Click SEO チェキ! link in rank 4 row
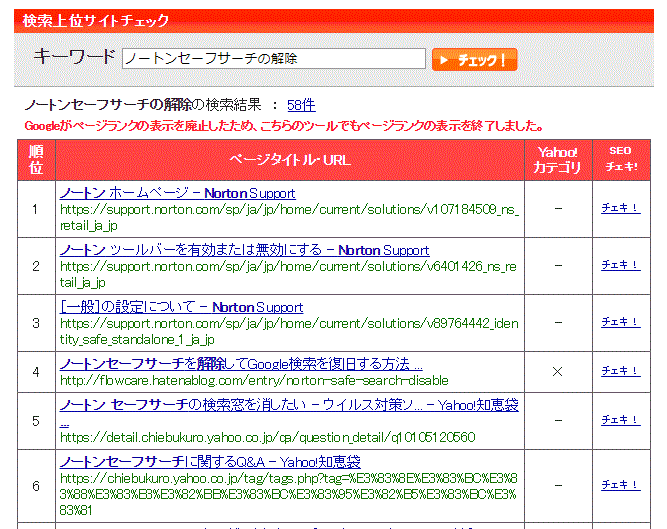Viewport: 667px width, 529px height. (x=621, y=371)
